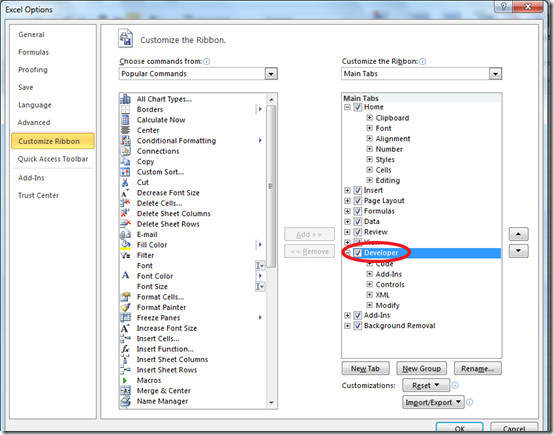Collapse the Home tab tree node
The image size is (554, 435).
tap(347, 107)
